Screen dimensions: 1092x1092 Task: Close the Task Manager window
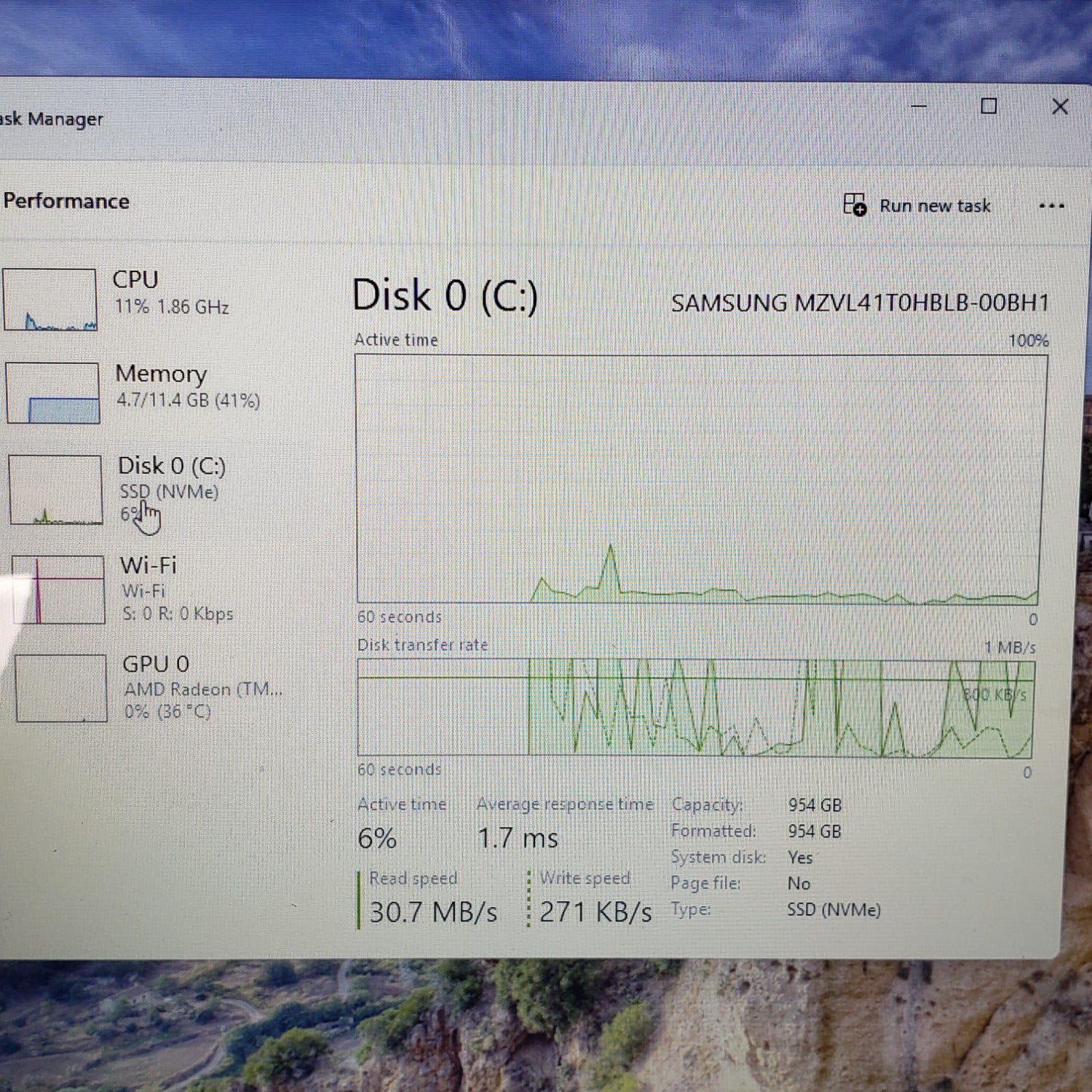(1060, 107)
